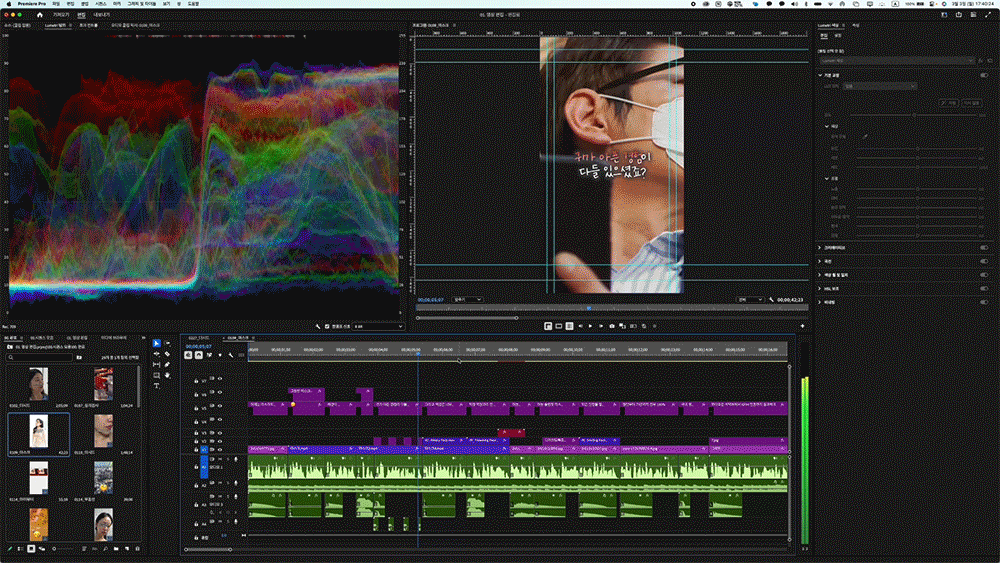The width and height of the screenshot is (1000, 563).
Task: Select the Razor tool
Action: [x=168, y=353]
